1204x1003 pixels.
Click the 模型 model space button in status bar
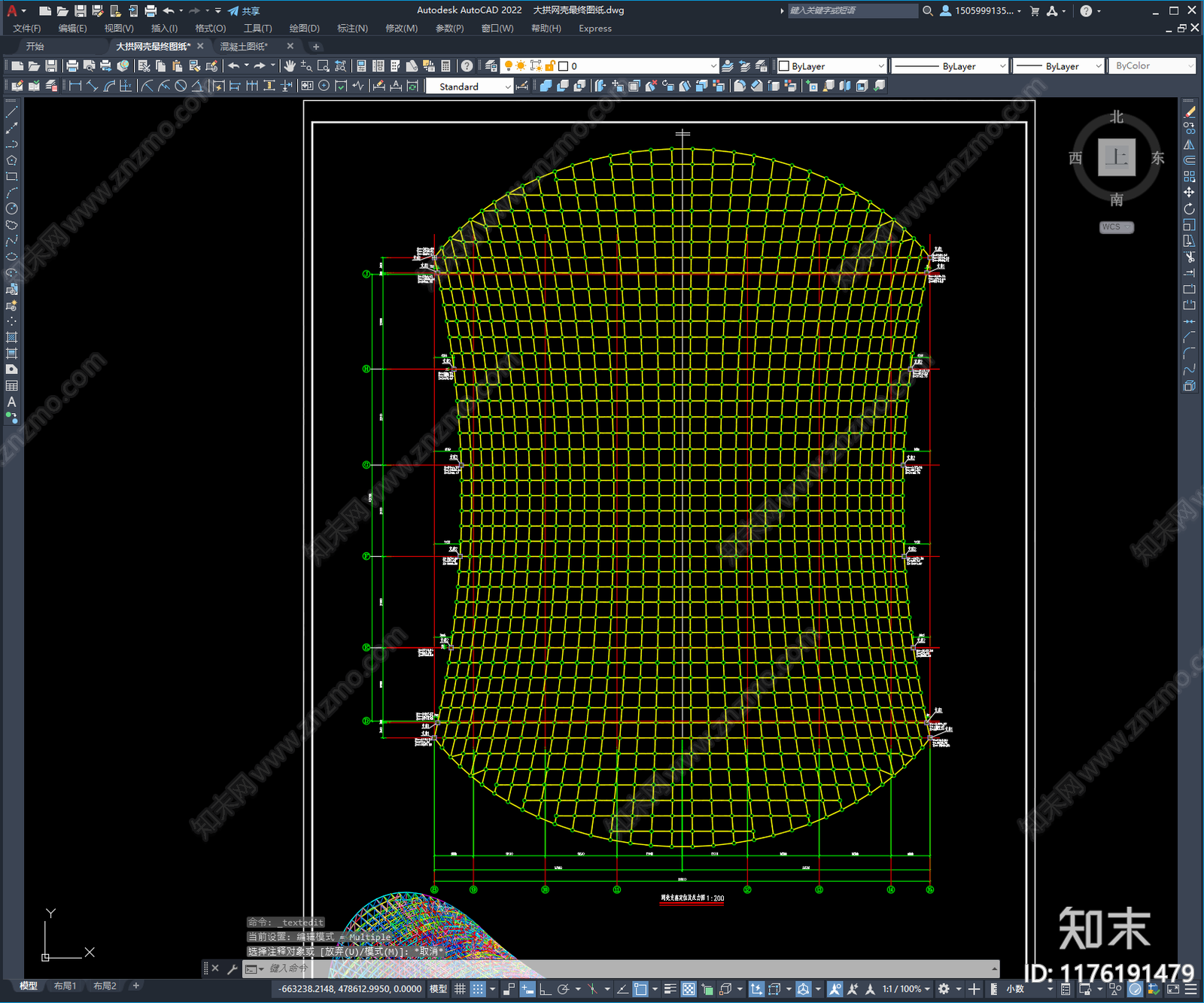[438, 989]
